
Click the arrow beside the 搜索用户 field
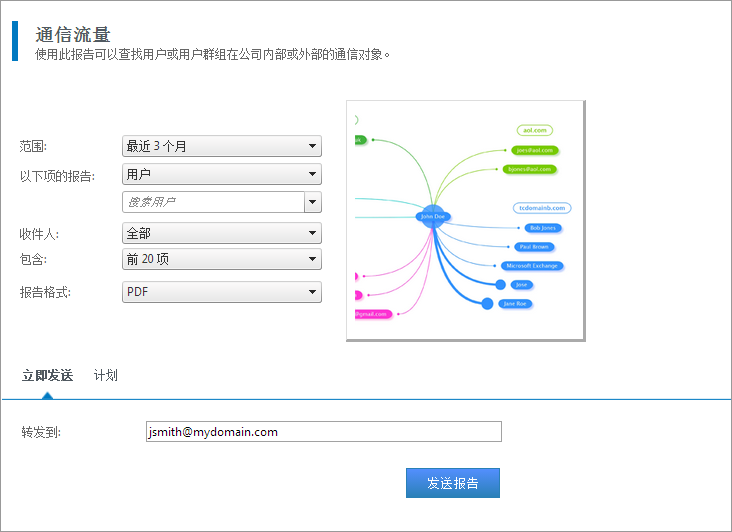313,202
